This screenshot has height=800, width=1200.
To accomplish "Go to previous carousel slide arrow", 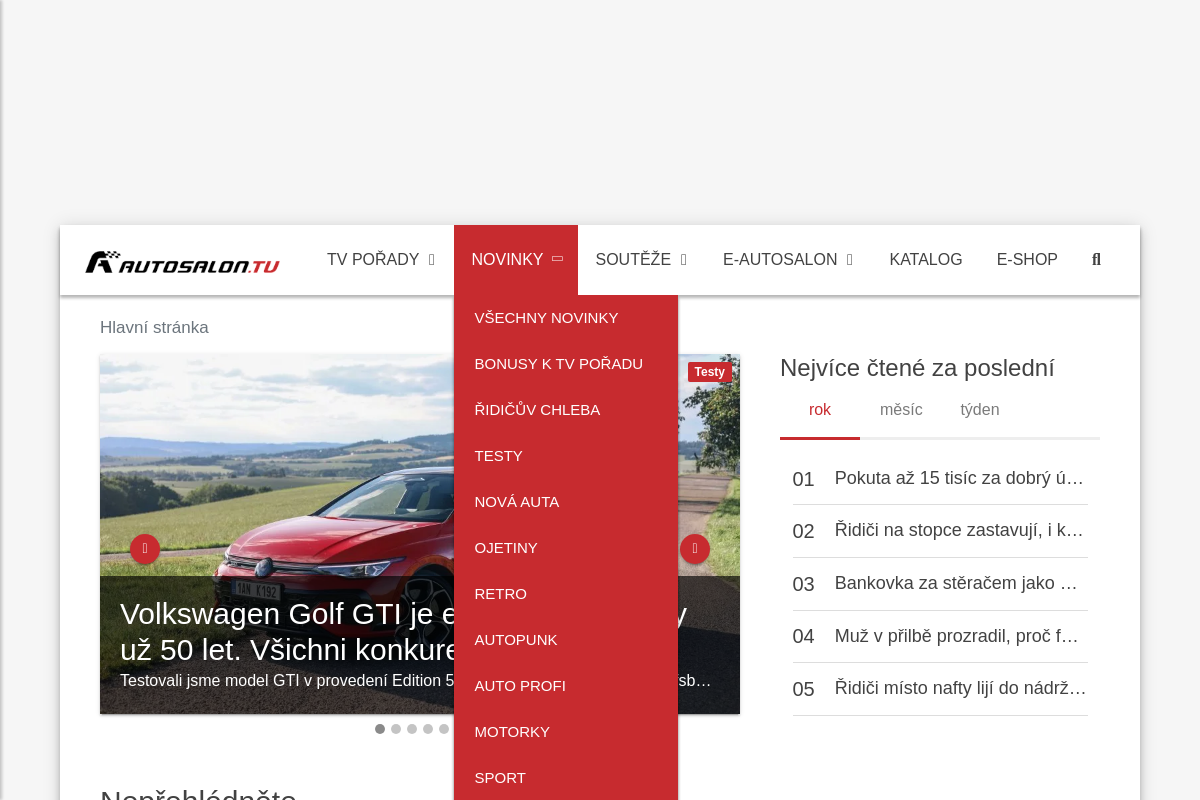I will pyautogui.click(x=145, y=549).
